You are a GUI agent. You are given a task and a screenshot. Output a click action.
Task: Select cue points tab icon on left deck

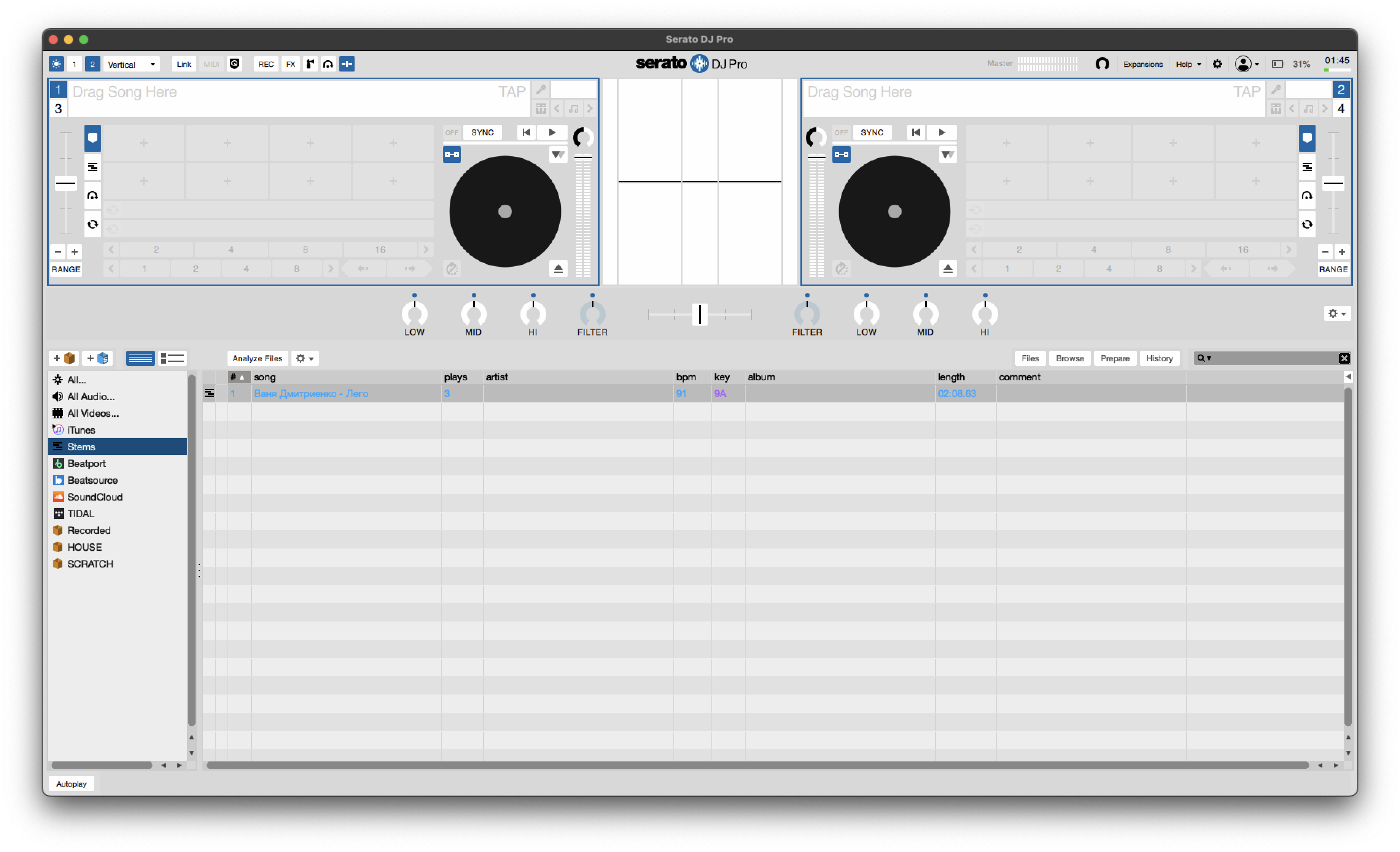92,138
